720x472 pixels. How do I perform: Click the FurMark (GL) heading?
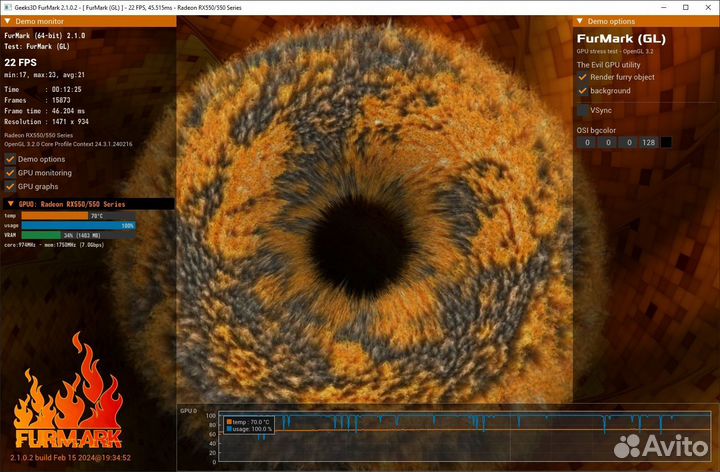pos(621,39)
